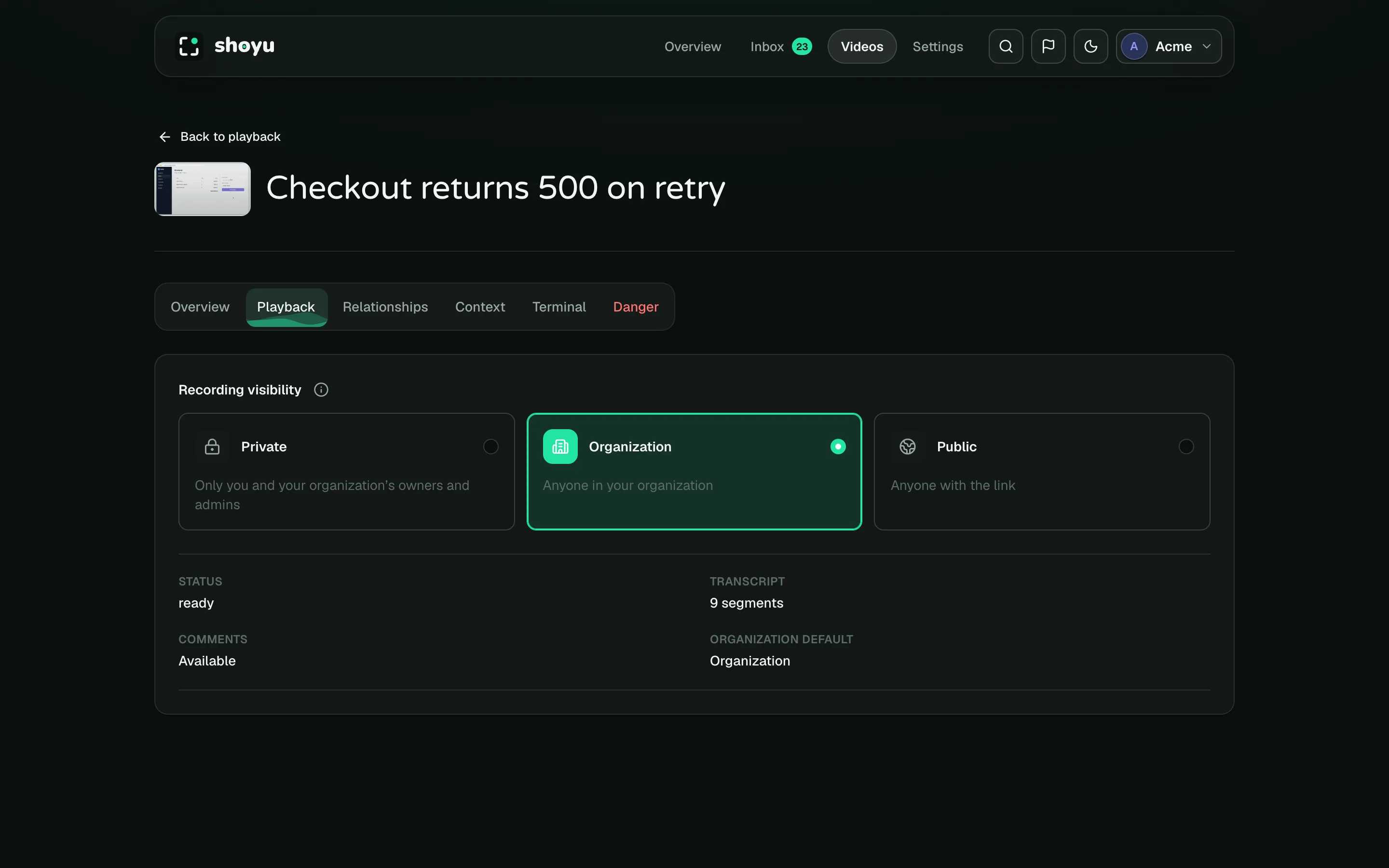This screenshot has width=1389, height=868.
Task: Click the shoyu logo icon
Action: pos(189,46)
